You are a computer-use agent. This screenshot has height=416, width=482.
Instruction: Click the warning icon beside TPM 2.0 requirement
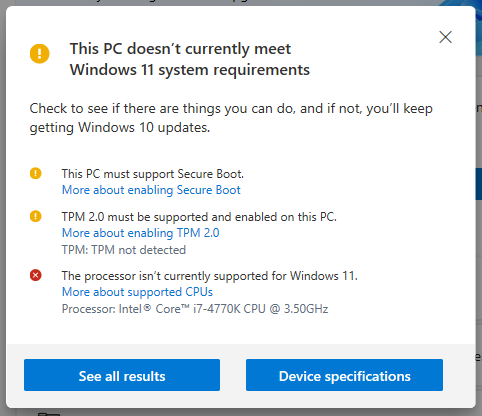pos(35,216)
